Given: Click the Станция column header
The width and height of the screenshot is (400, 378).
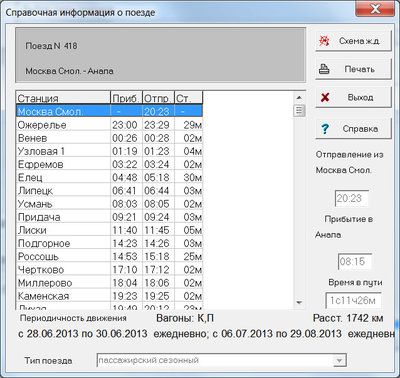Looking at the screenshot, I should (63, 98).
